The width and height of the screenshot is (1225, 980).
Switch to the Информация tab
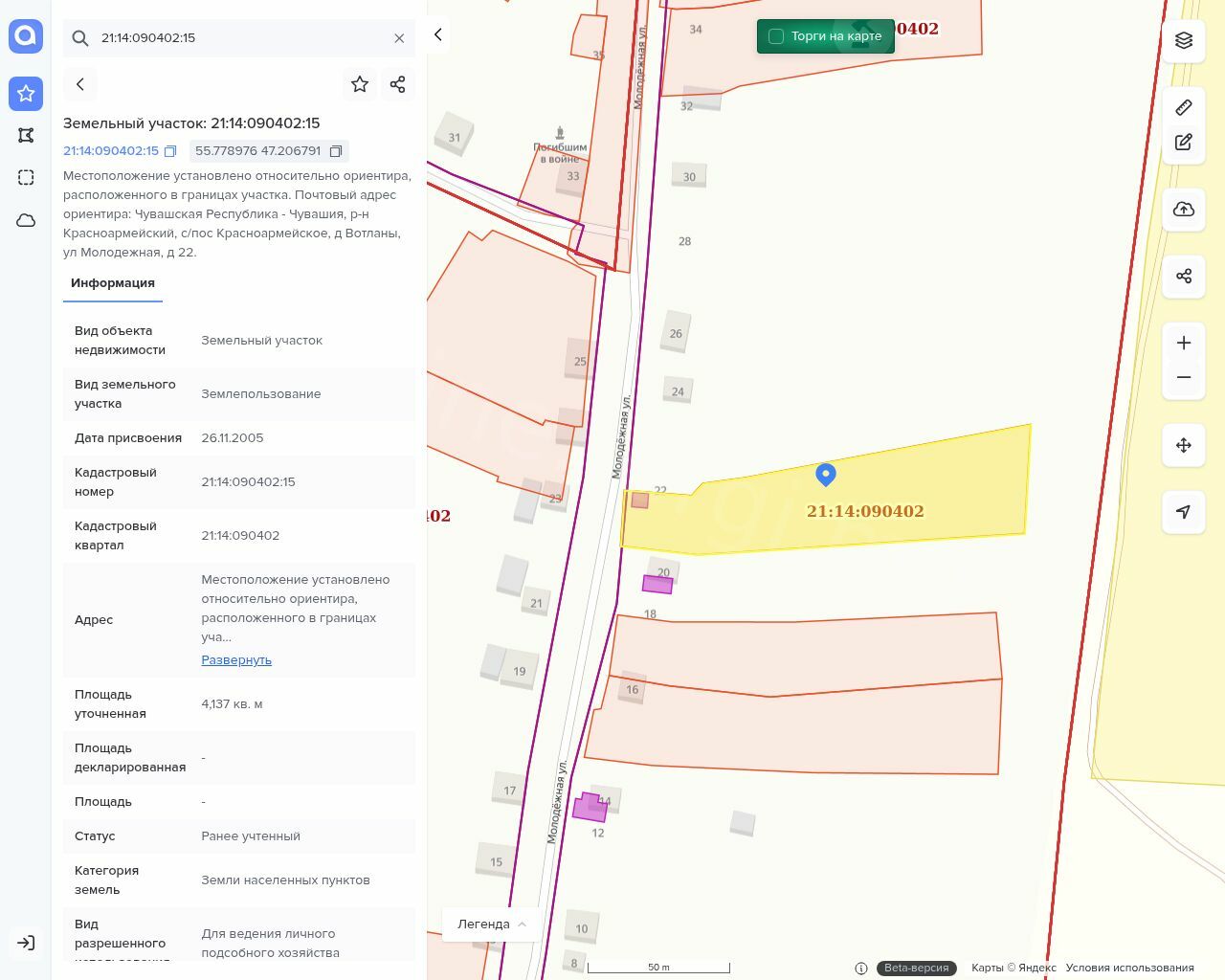[113, 283]
